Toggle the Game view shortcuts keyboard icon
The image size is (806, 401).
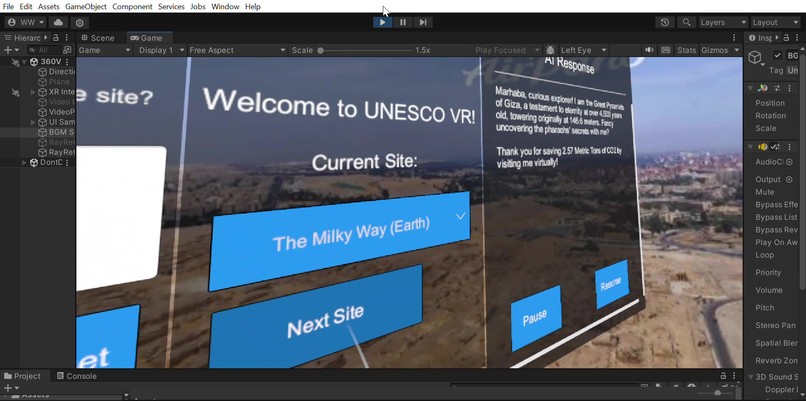[x=665, y=50]
